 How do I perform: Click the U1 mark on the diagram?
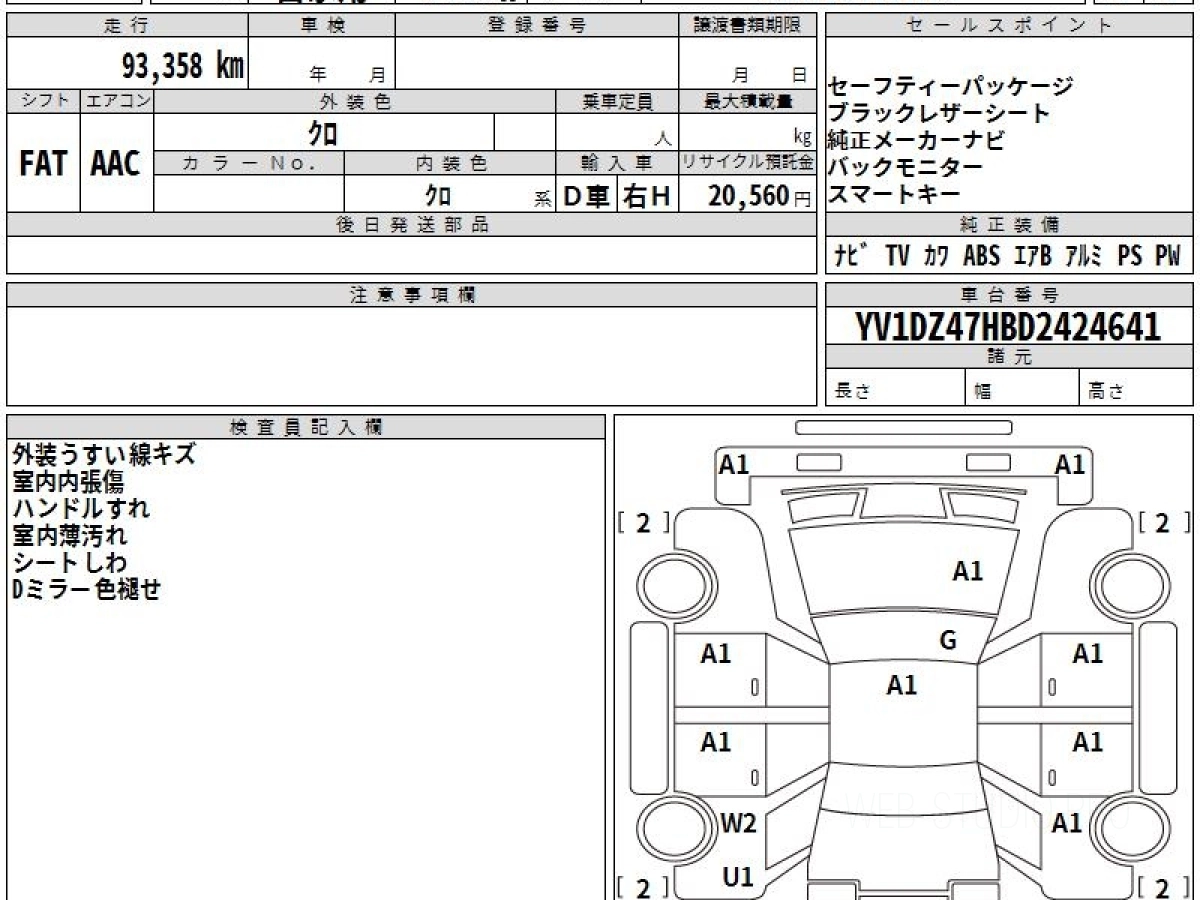(738, 877)
